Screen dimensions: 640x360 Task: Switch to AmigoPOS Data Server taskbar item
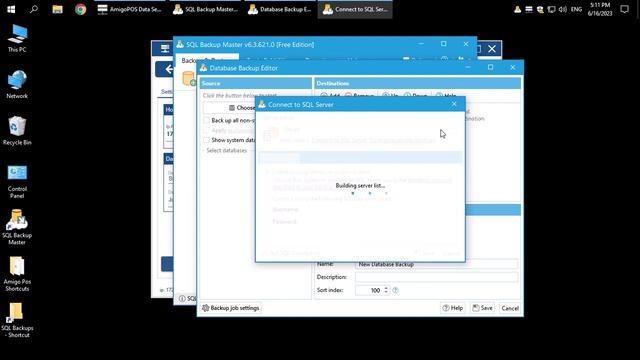pyautogui.click(x=129, y=9)
